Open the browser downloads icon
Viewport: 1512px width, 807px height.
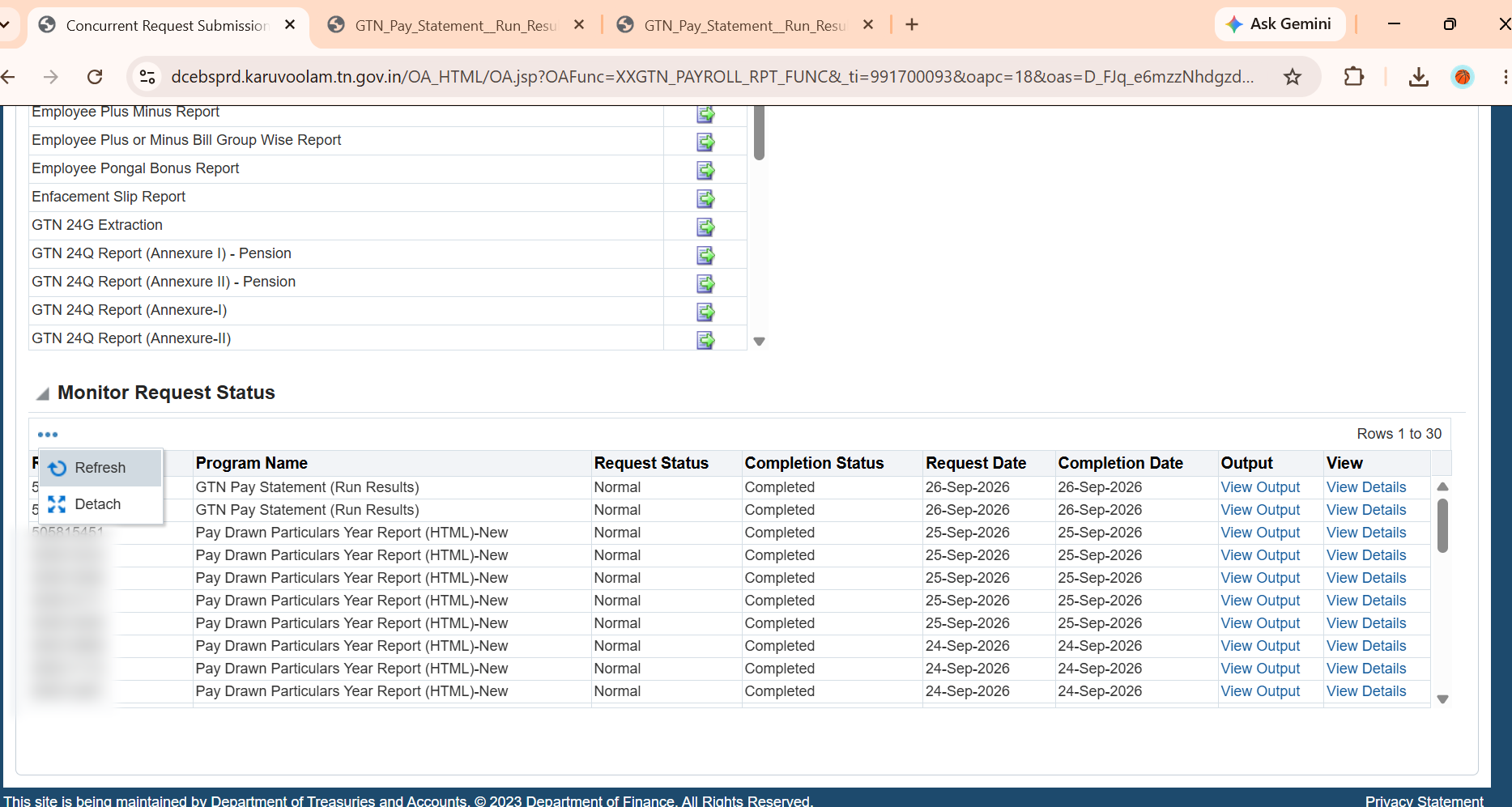[x=1419, y=77]
